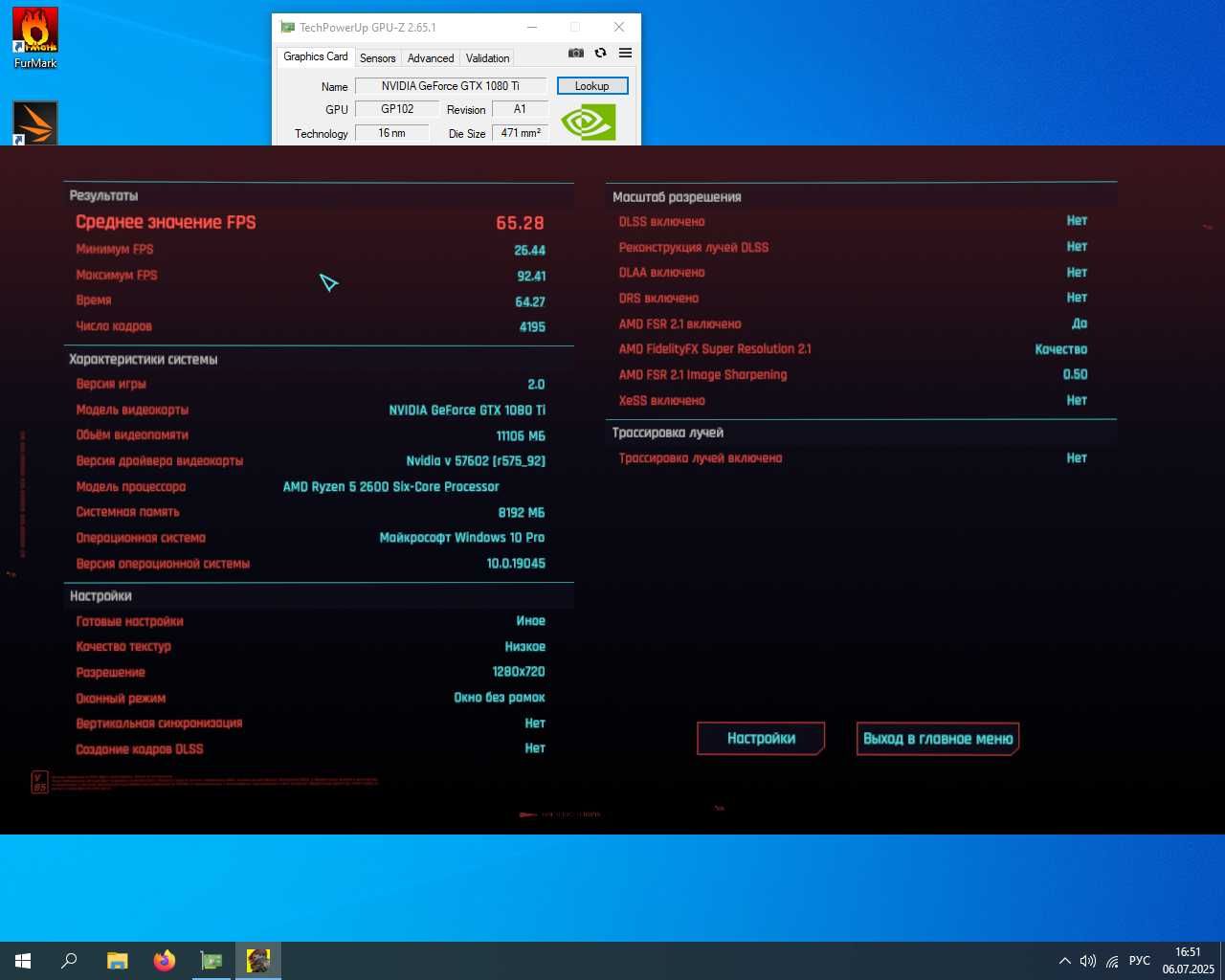Screen dimensions: 1225x980
Task: Click the NVIDIA logo in GPU-Z
Action: (588, 122)
